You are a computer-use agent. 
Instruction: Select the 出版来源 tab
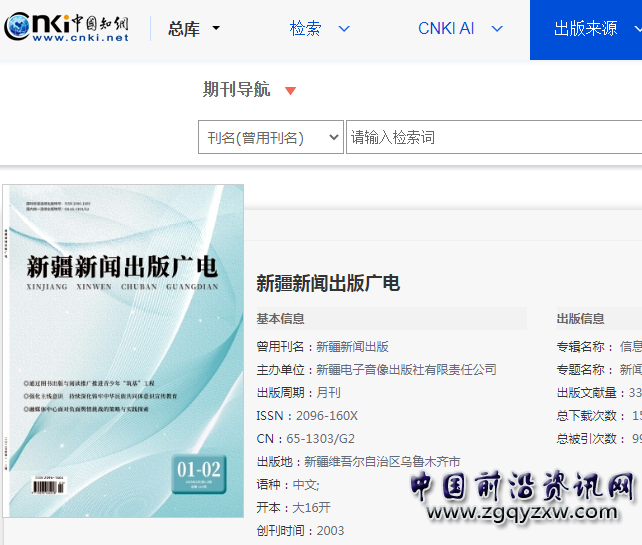tap(585, 29)
